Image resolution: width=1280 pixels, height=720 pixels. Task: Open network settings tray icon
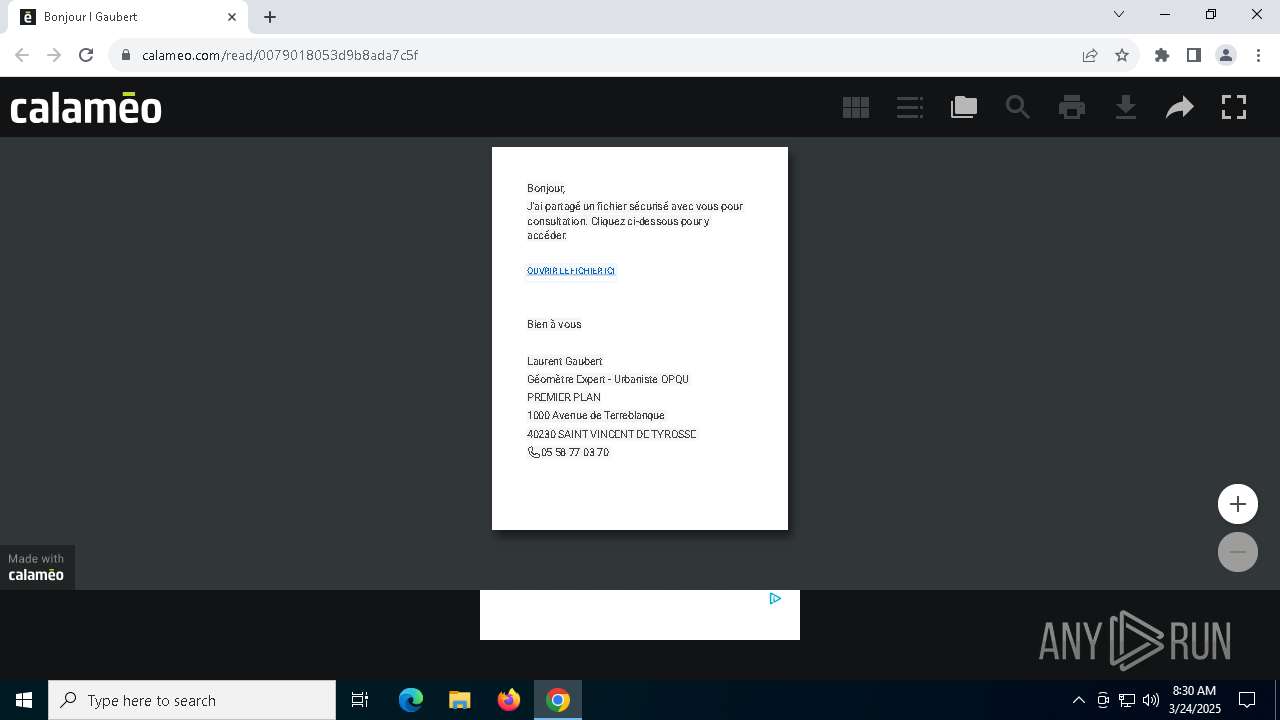pos(1127,700)
